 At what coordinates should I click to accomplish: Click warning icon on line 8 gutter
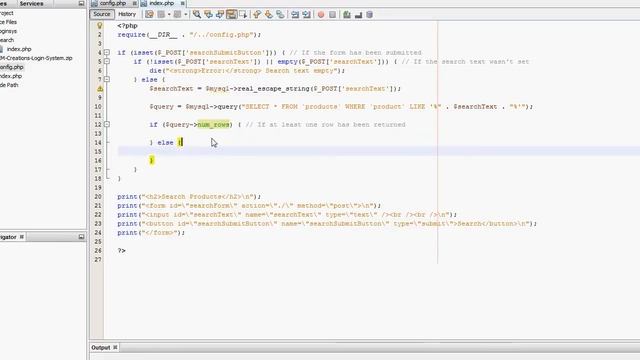click(x=100, y=89)
